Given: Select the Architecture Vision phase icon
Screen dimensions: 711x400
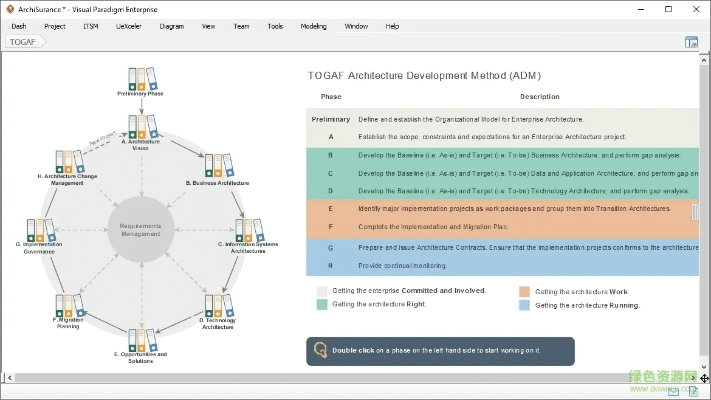Looking at the screenshot, I should pyautogui.click(x=142, y=127).
